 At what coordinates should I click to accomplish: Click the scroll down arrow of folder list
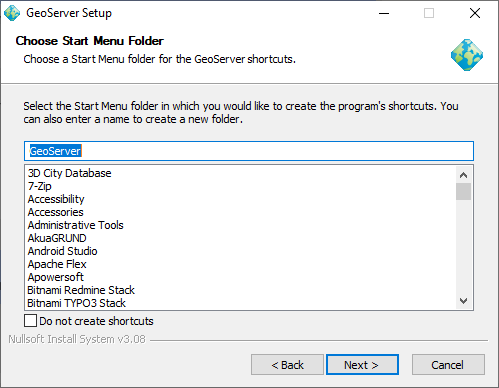[463, 301]
